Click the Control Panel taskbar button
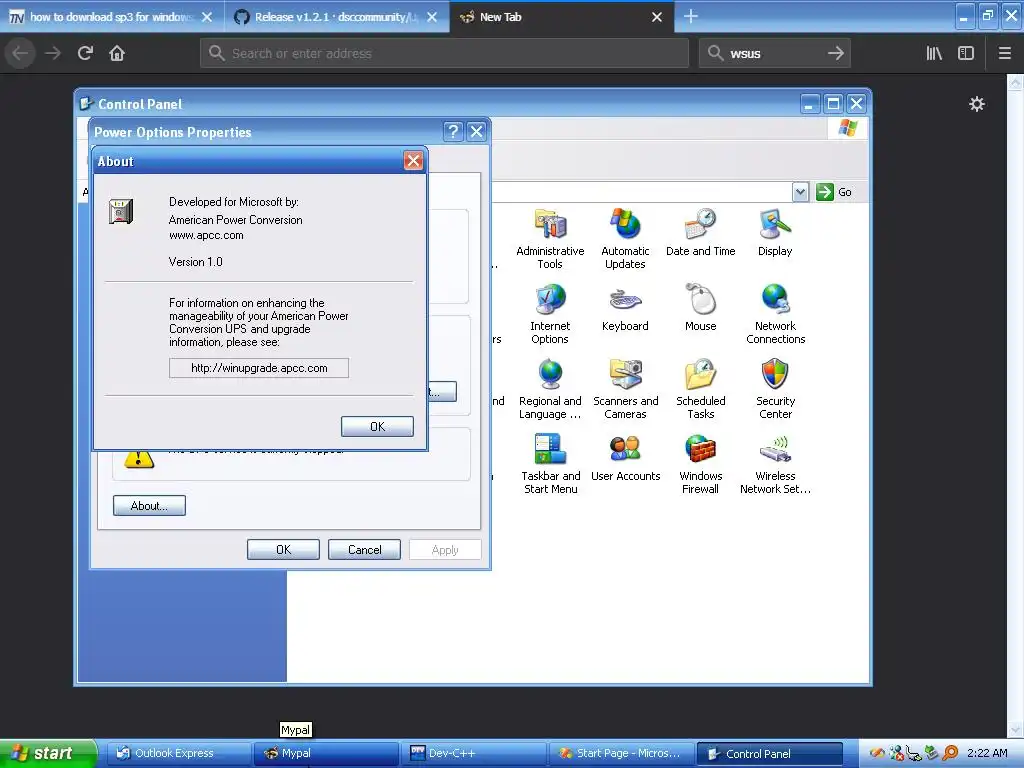This screenshot has width=1024, height=768. tap(769, 753)
